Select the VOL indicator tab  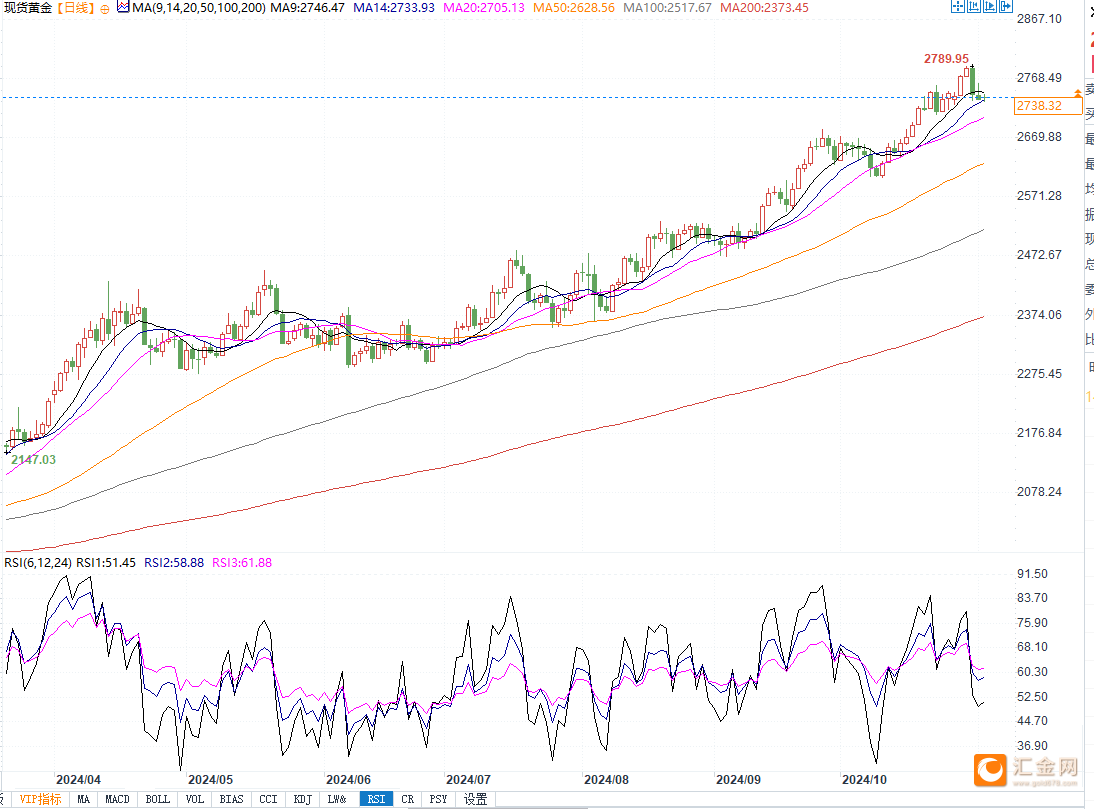coord(195,799)
